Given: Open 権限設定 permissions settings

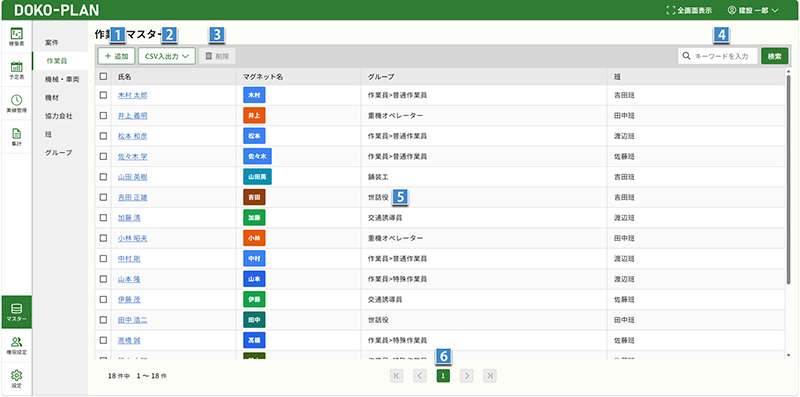Looking at the screenshot, I should tap(17, 345).
